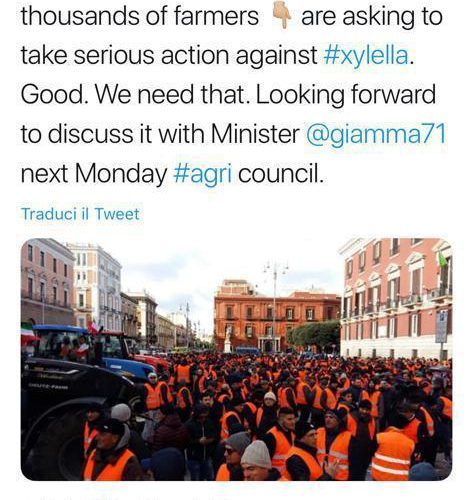Click 'Traduci il Tweet' translate link
The height and width of the screenshot is (500, 473).
[80, 214]
